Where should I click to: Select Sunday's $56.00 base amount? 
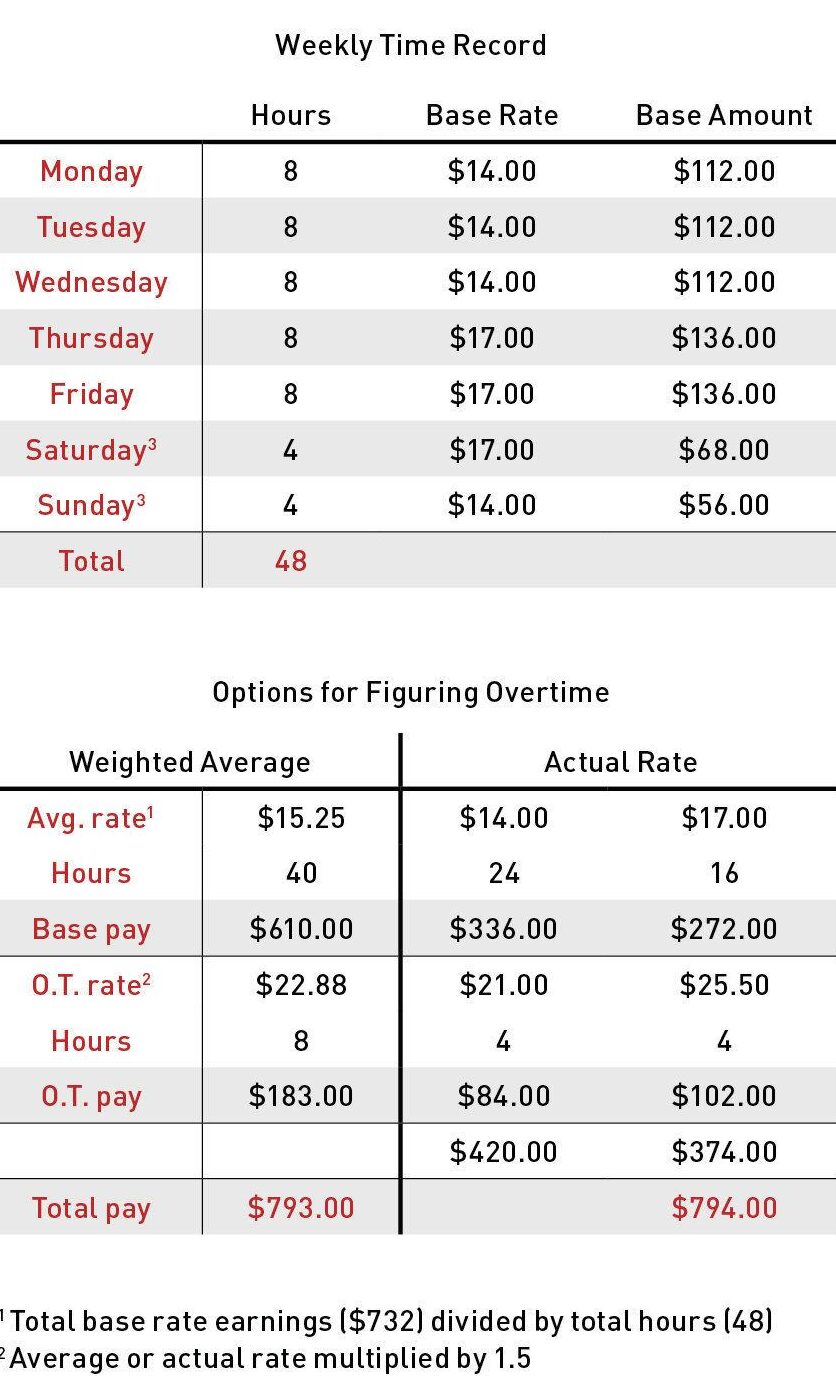tap(724, 505)
